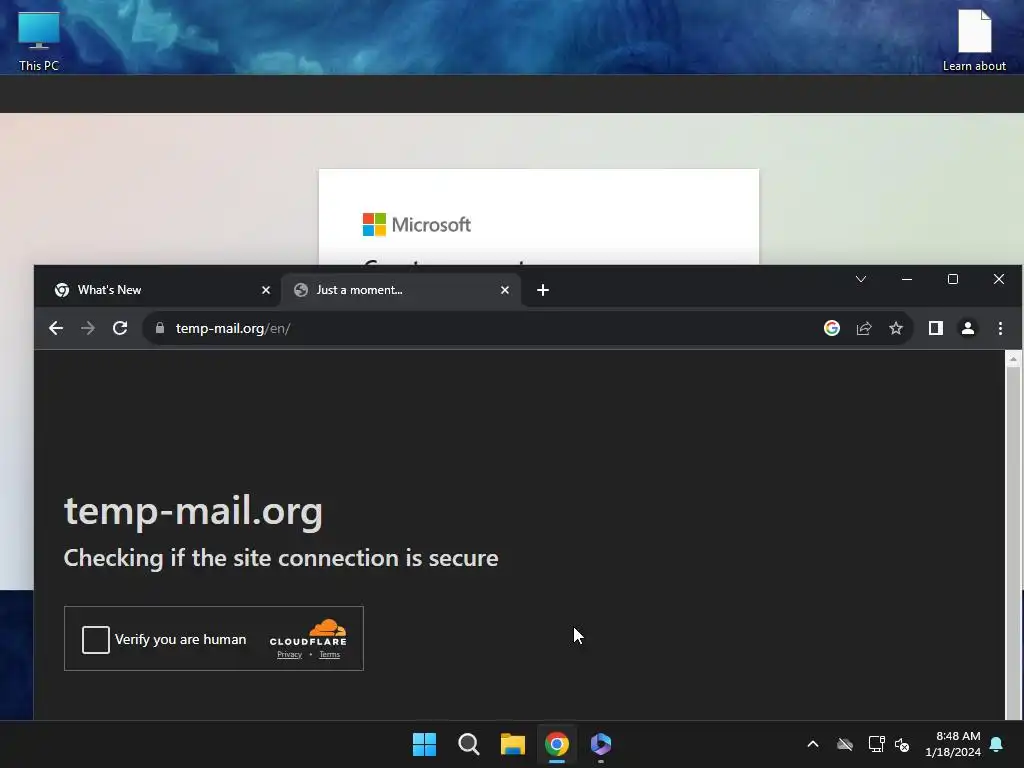Close the What's New tab
The height and width of the screenshot is (768, 1024).
(x=266, y=290)
